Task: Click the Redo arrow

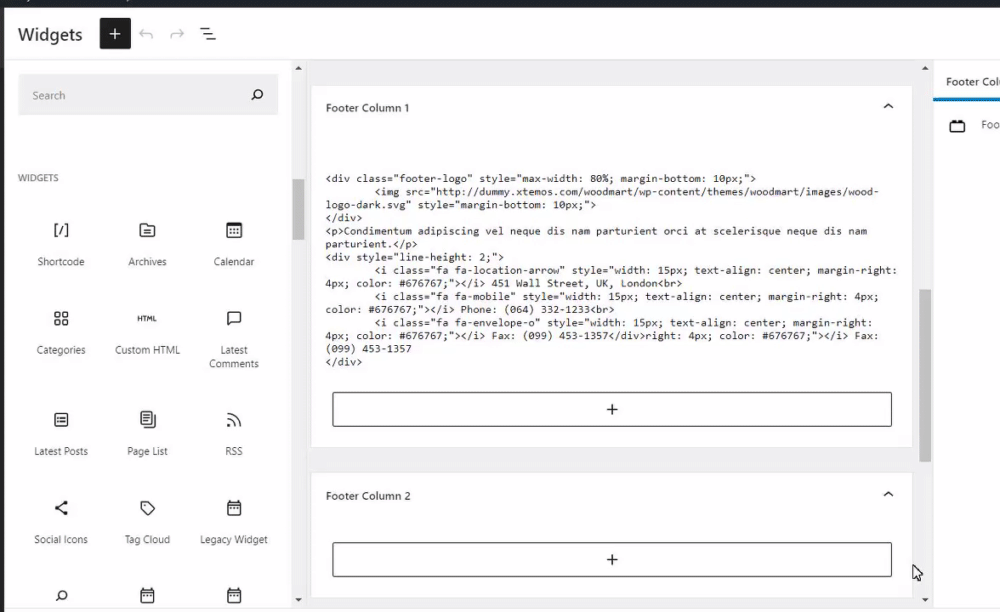Action: [x=177, y=34]
